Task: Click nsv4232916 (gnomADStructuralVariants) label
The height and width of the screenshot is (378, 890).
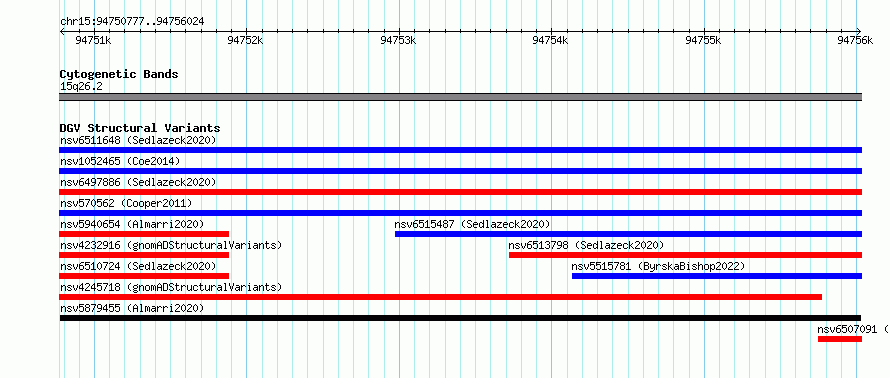Action: (x=171, y=245)
